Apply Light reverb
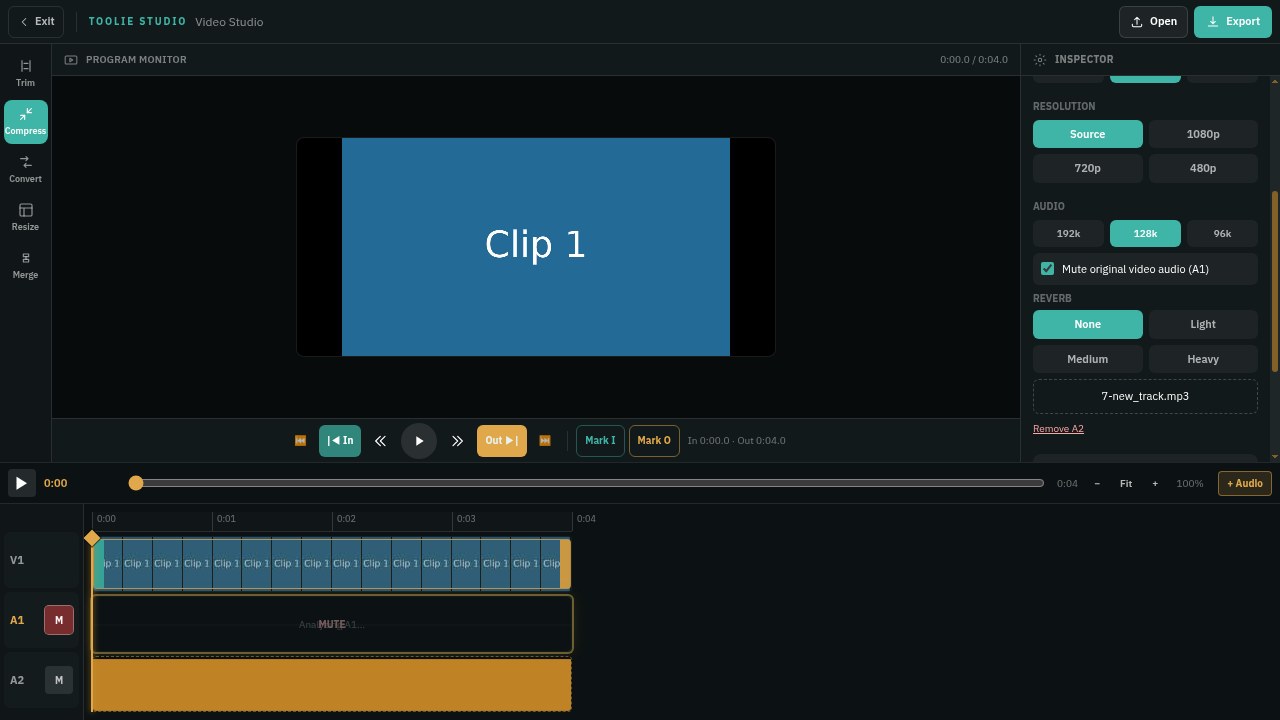This screenshot has height=720, width=1280. pyautogui.click(x=1203, y=324)
